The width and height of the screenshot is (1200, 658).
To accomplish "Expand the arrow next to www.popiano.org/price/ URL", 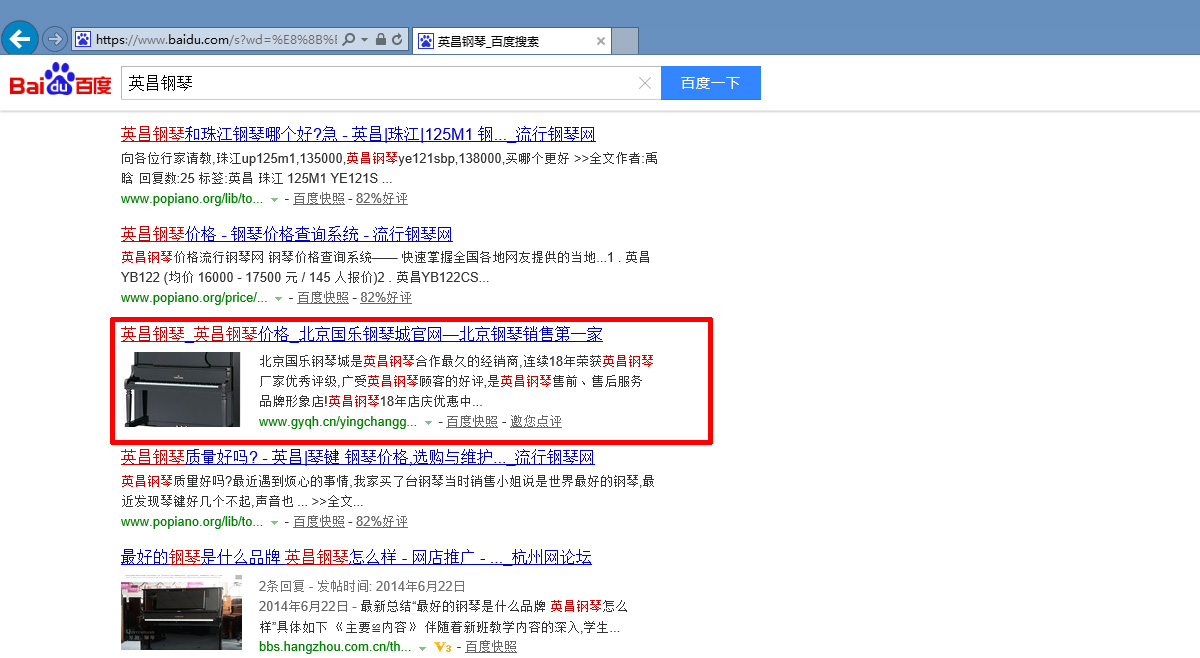I will pos(278,298).
